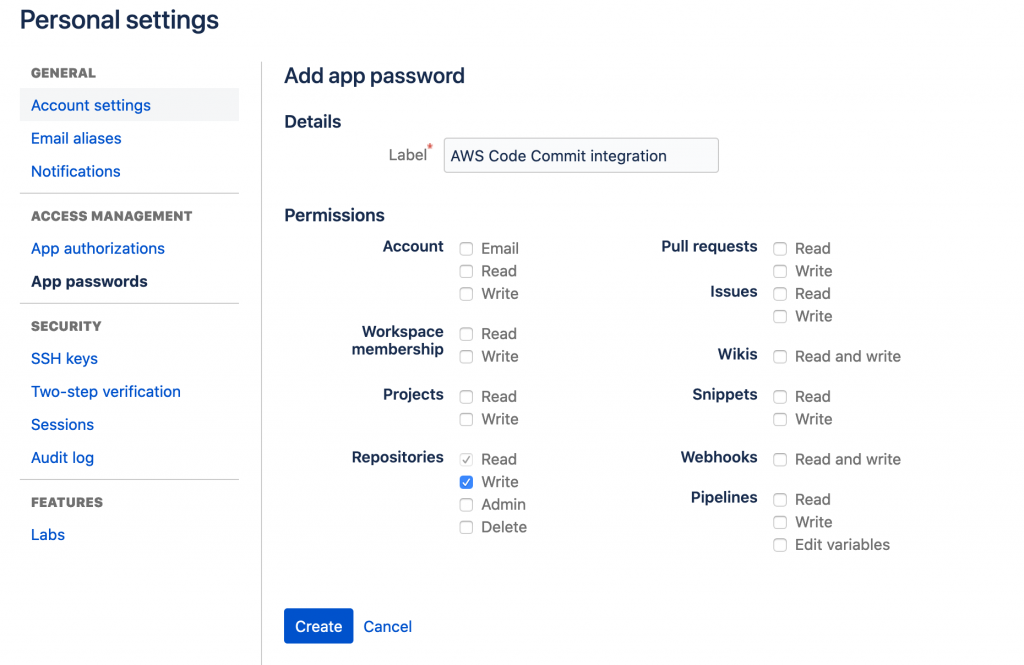Check Write permission under Issues
Viewport: 1024px width, 665px height.
click(780, 316)
